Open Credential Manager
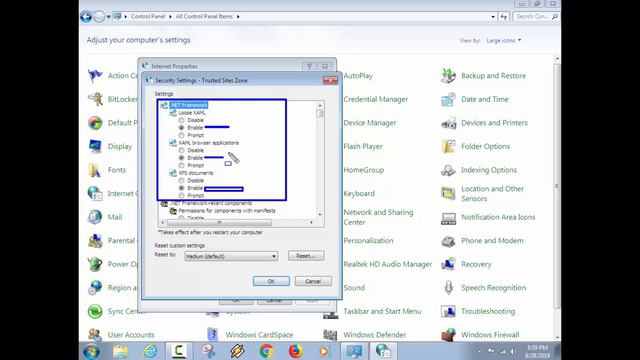The width and height of the screenshot is (640, 360). (x=376, y=99)
